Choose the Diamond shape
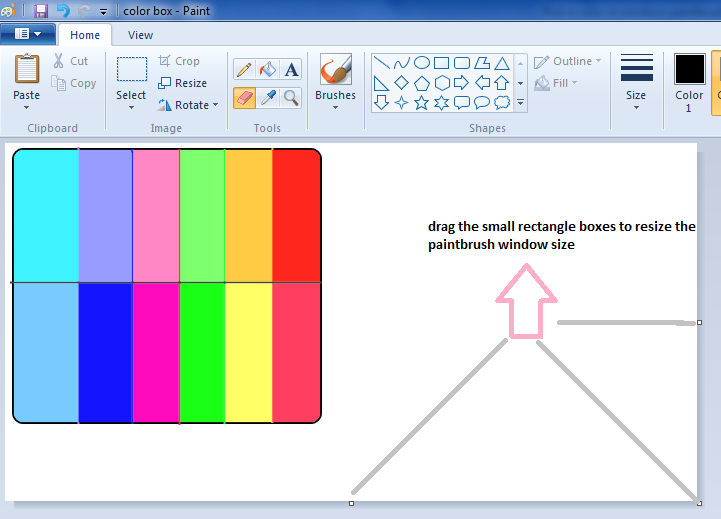 (401, 83)
